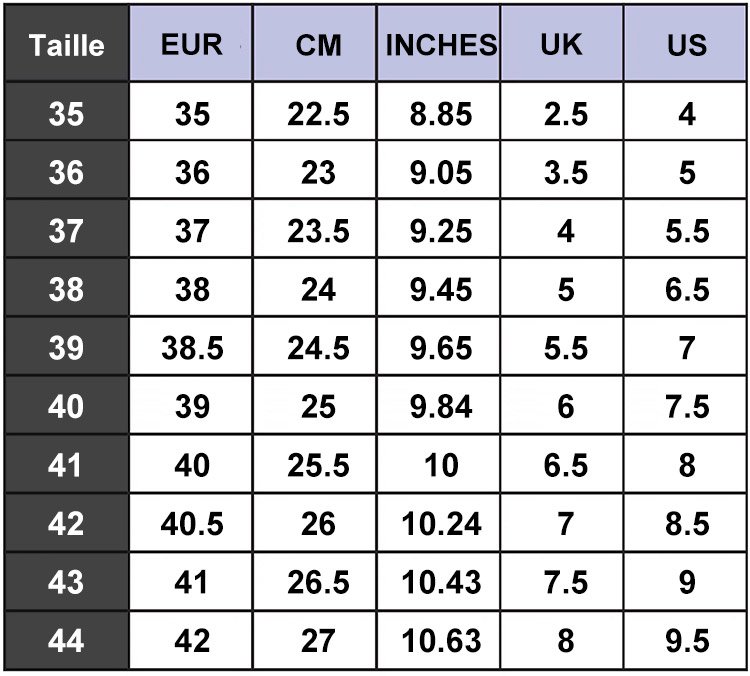Click the 22.5 CM cell
750x676 pixels.
click(x=318, y=115)
